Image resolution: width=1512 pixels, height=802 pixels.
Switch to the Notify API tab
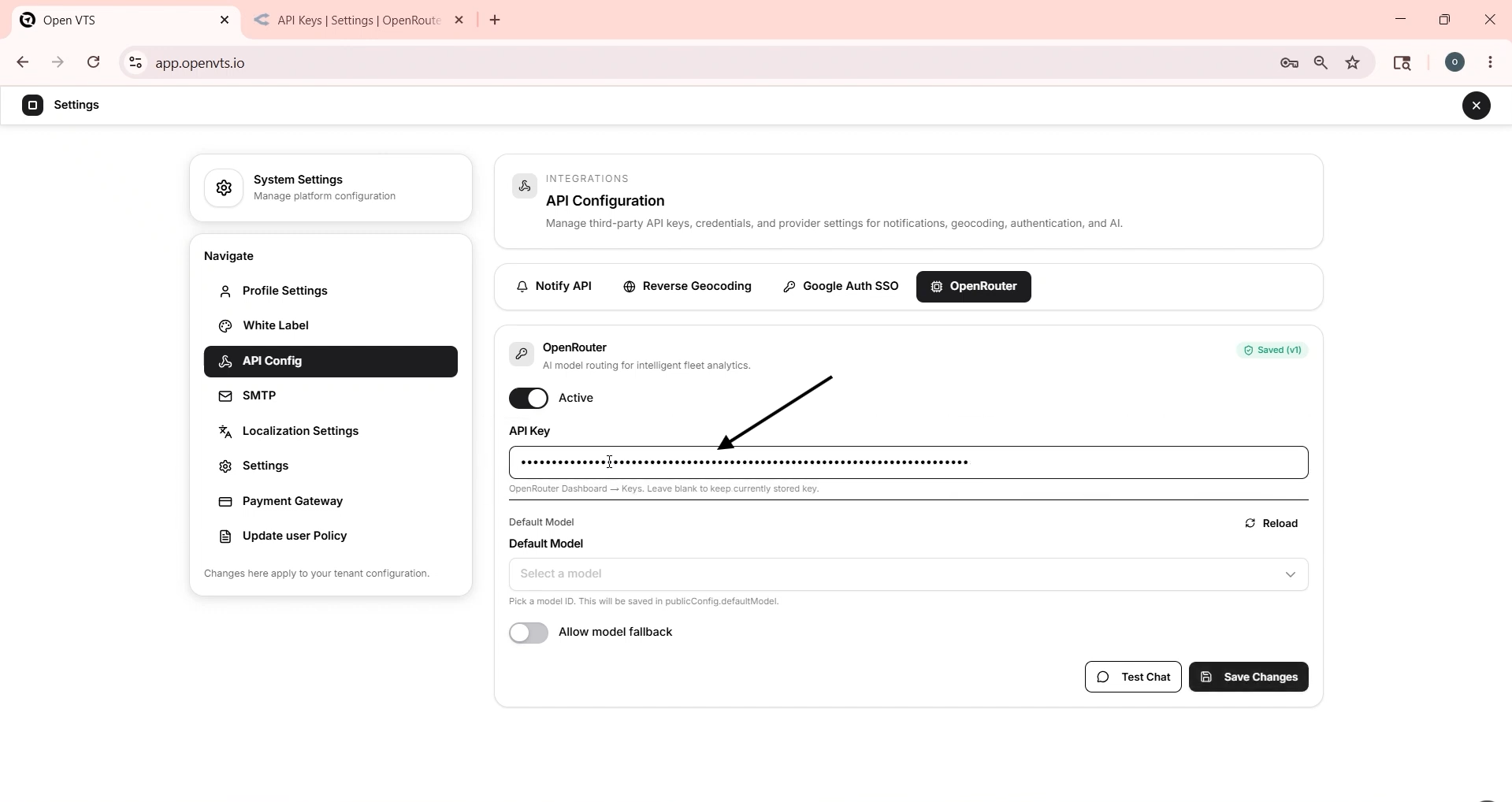(554, 286)
